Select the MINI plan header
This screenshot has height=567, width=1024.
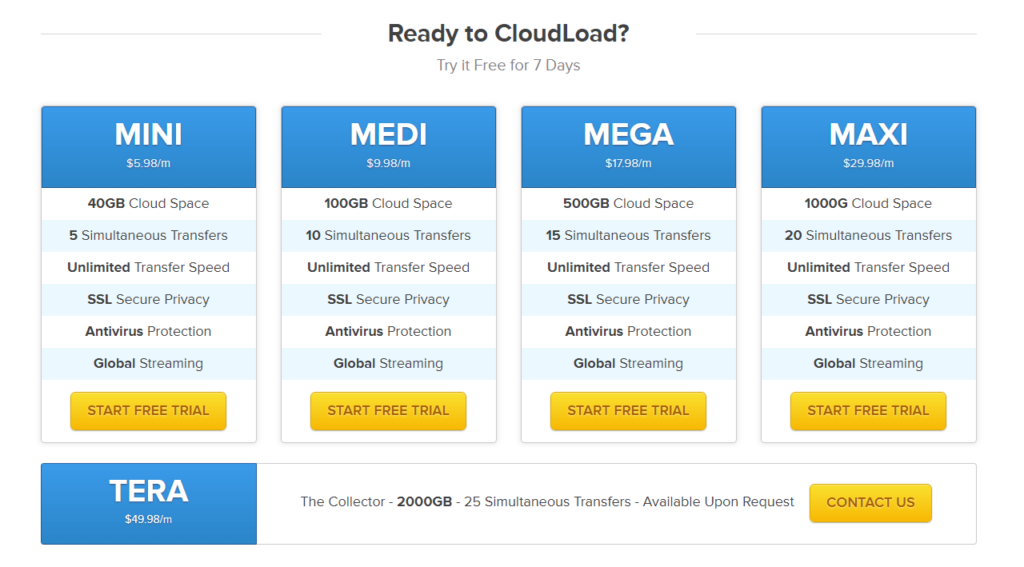pyautogui.click(x=148, y=147)
